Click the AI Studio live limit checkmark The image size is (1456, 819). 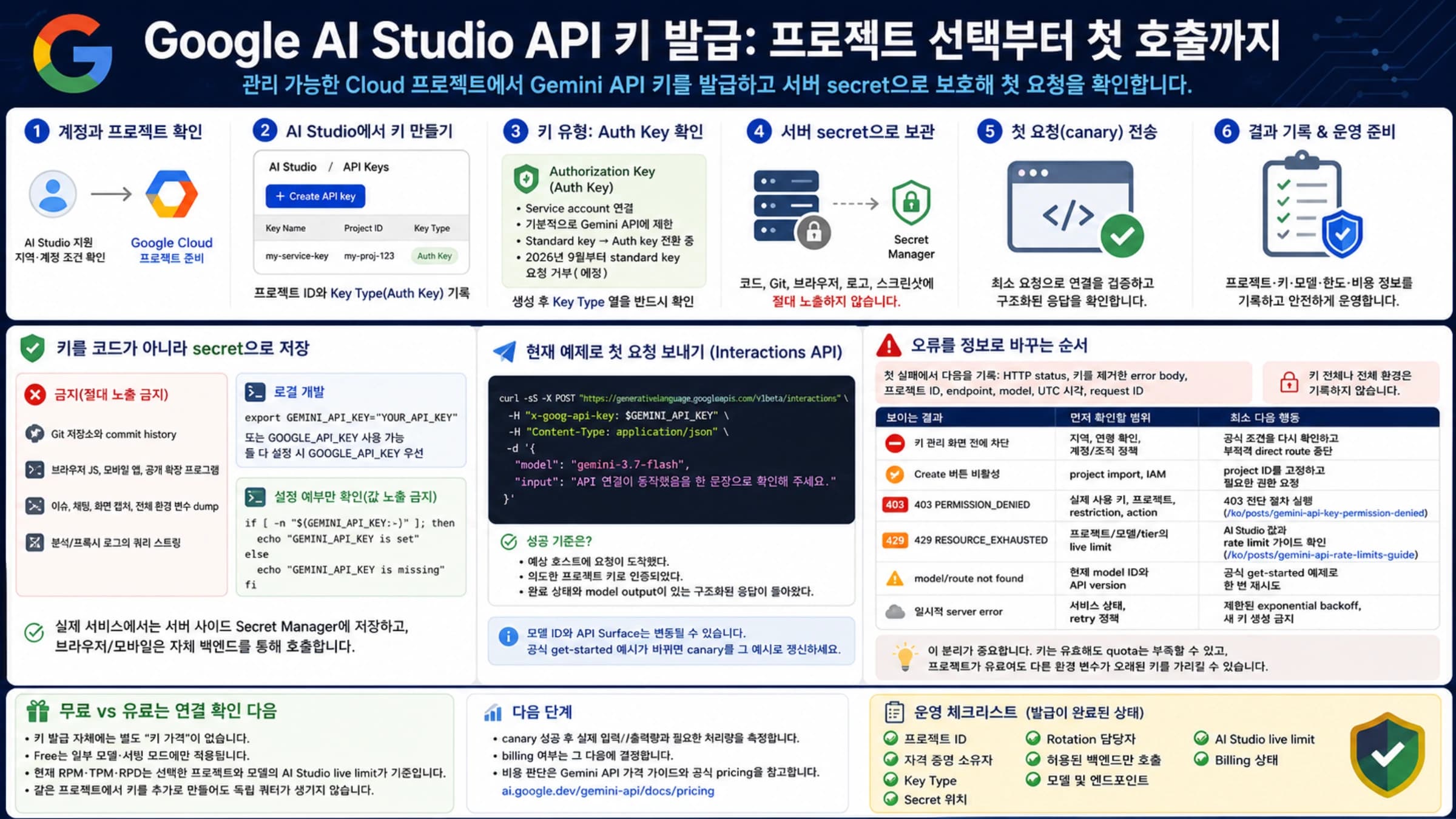tap(1201, 738)
